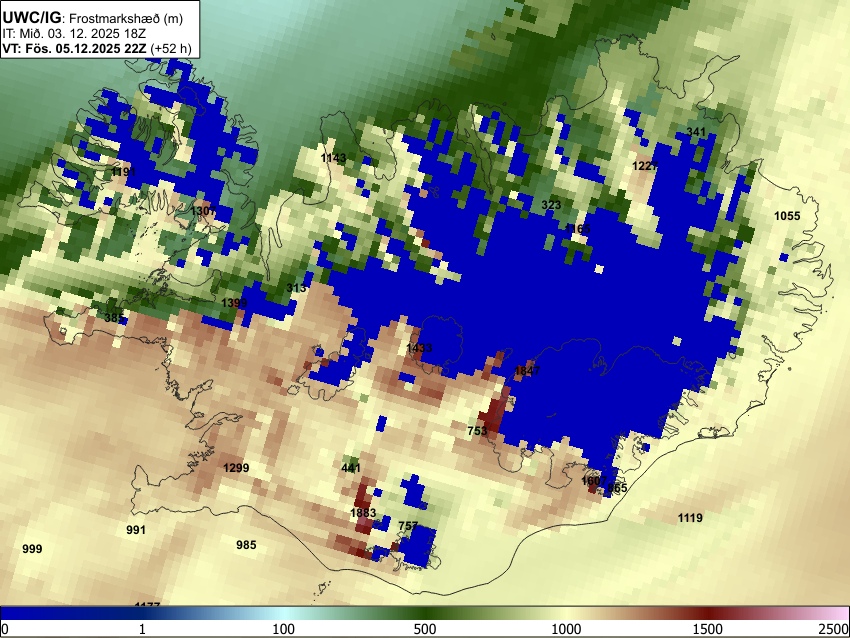The width and height of the screenshot is (850, 638).
Task: Click the 1433 height value on map
Action: [x=419, y=347]
